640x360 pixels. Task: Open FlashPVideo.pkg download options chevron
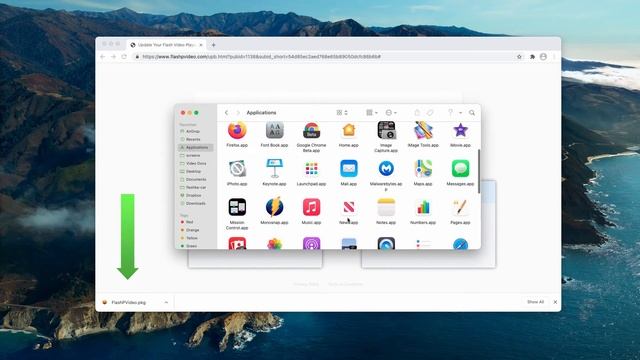point(166,302)
